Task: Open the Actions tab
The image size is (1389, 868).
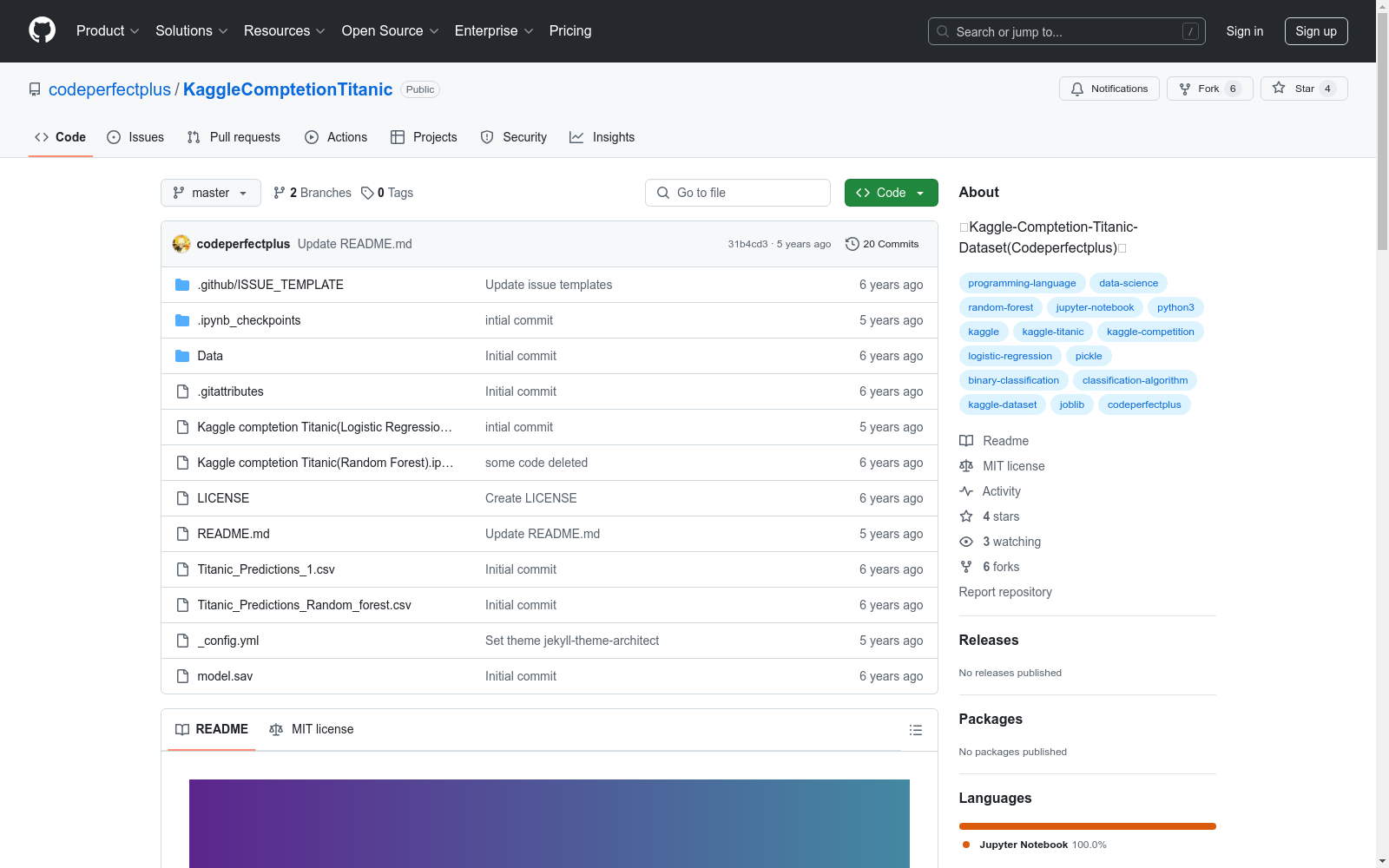Action: pyautogui.click(x=336, y=137)
